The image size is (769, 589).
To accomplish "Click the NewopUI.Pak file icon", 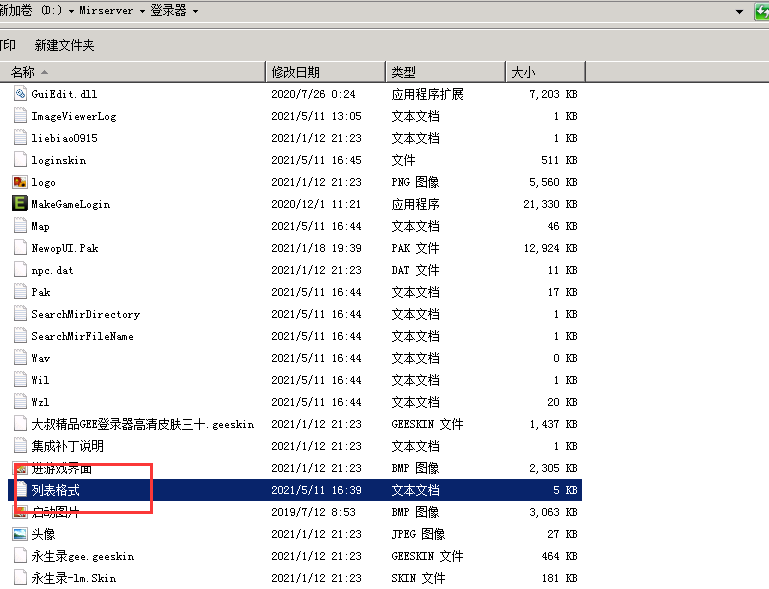I will 20,248.
